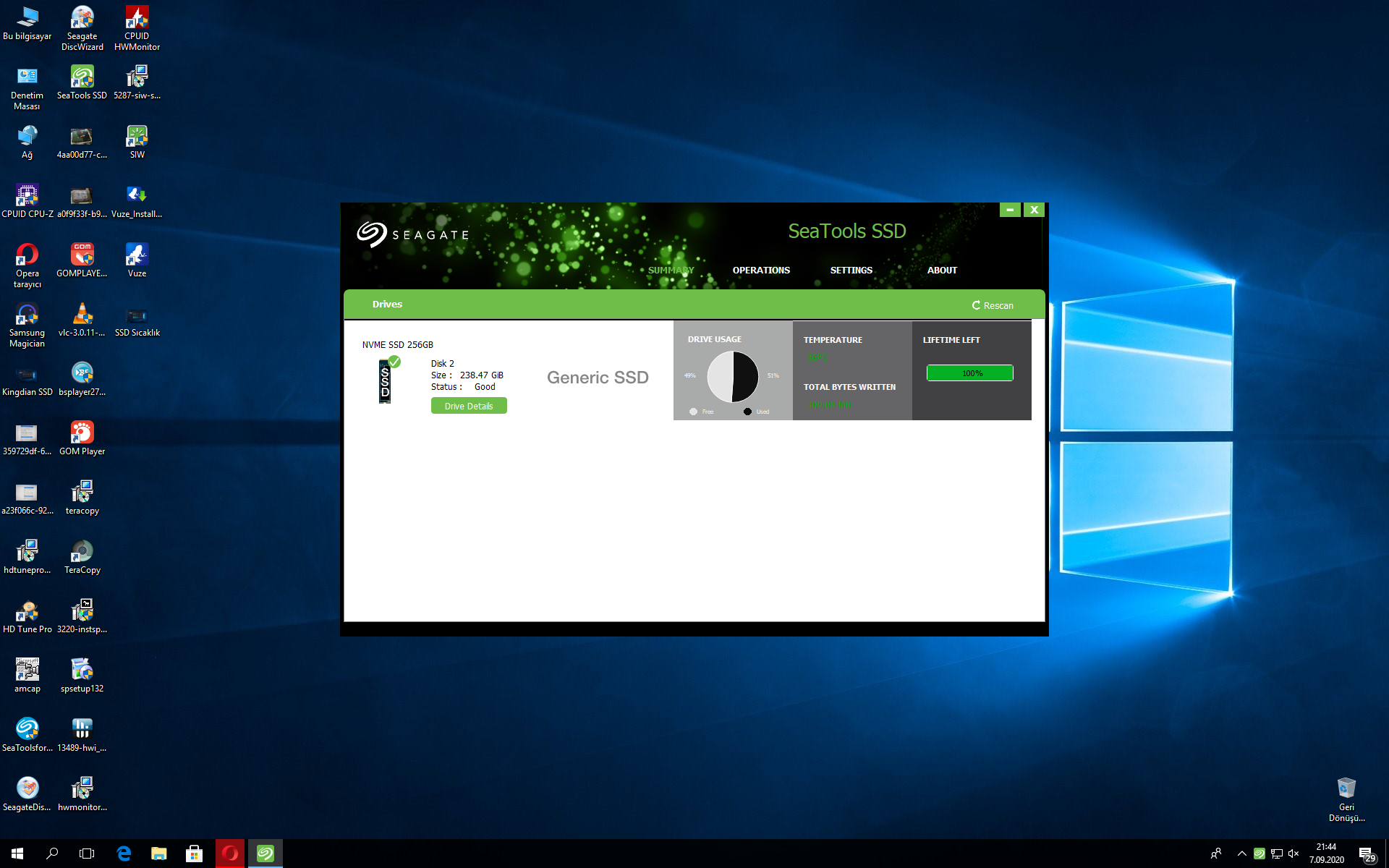Open the notification center
This screenshot has width=1389, height=868.
(x=1367, y=854)
